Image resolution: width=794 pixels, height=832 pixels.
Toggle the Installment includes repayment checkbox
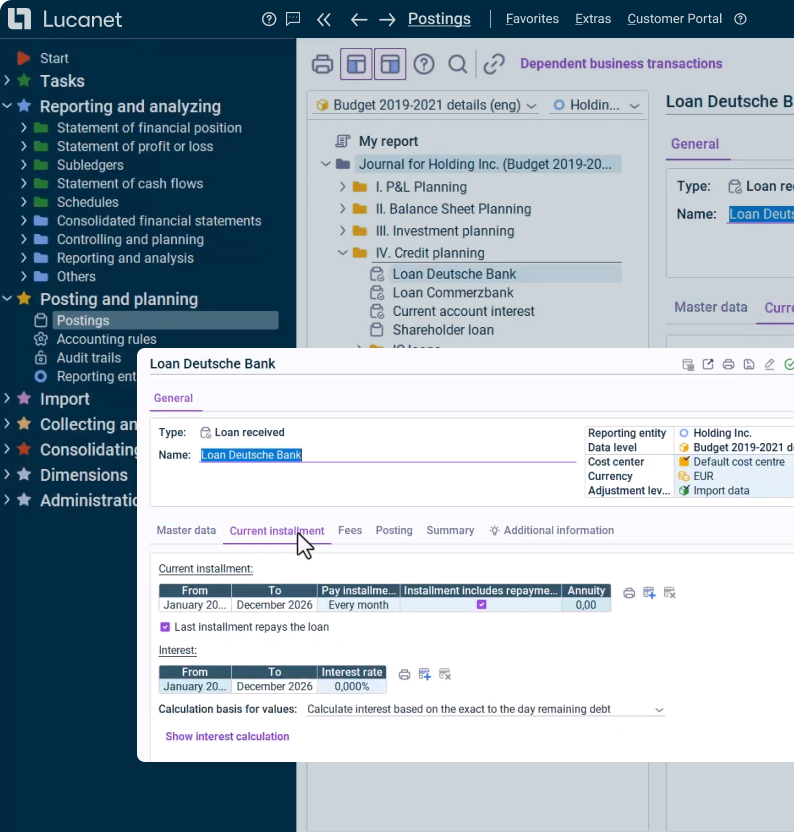pyautogui.click(x=481, y=605)
